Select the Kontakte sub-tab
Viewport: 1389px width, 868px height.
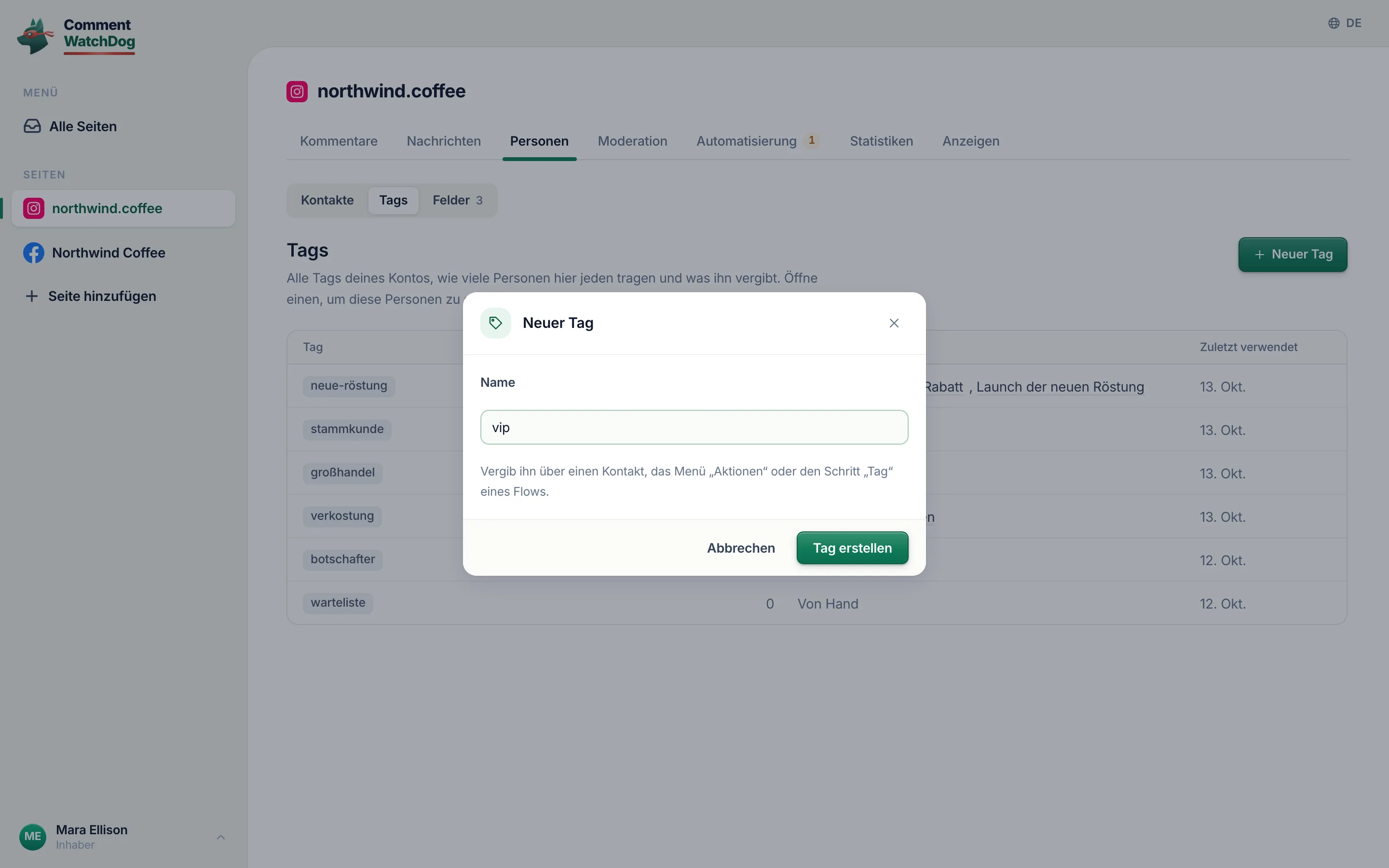point(327,200)
